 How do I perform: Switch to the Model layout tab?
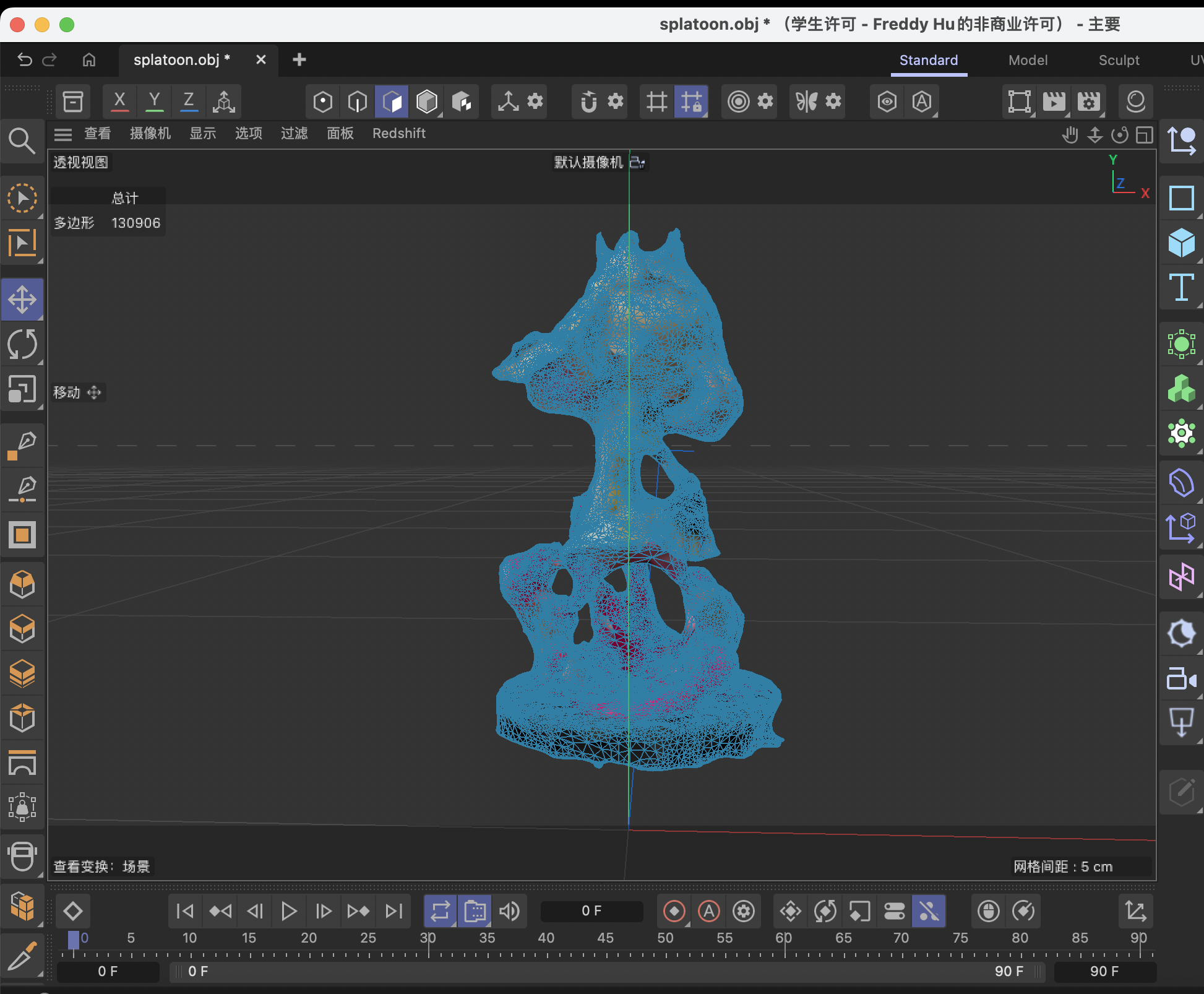(1027, 60)
